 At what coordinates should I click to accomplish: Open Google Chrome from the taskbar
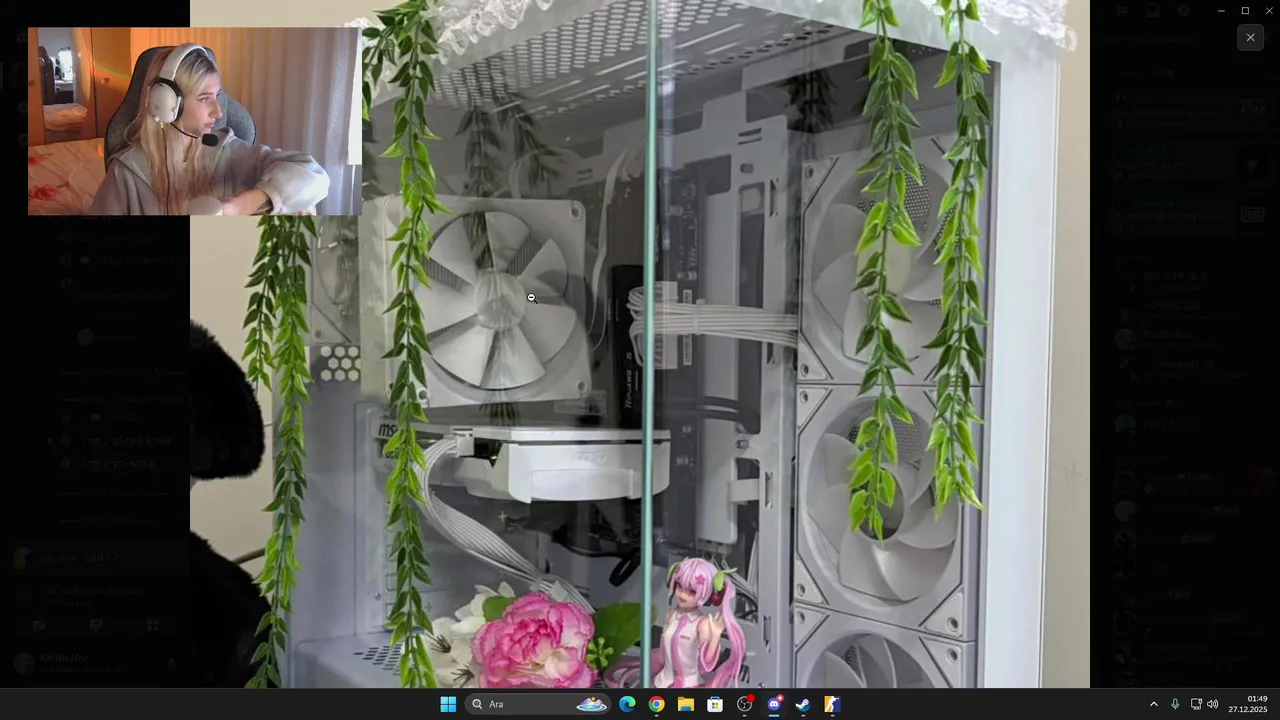coord(656,704)
